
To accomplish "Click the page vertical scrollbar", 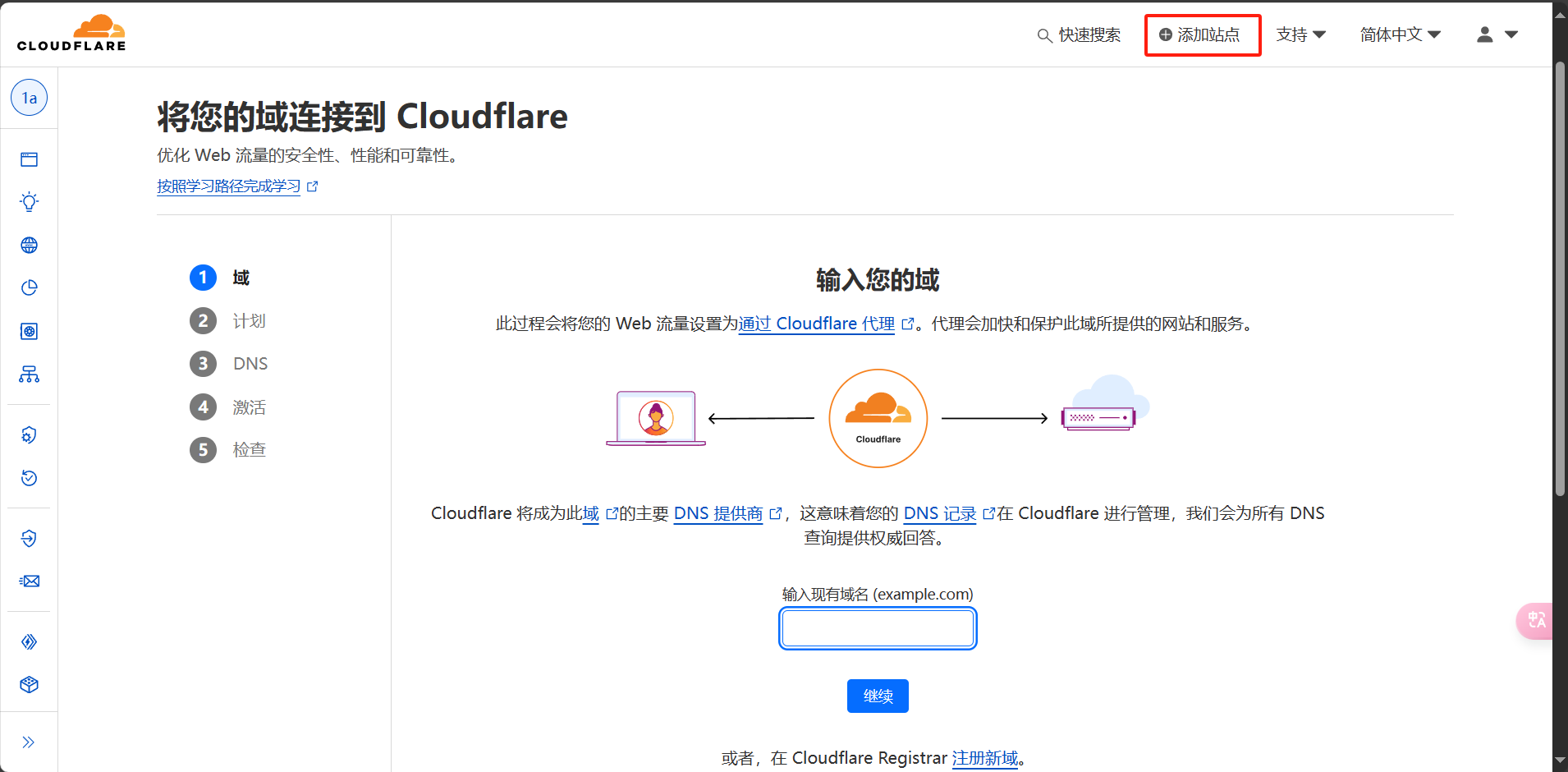I will 1560,279.
